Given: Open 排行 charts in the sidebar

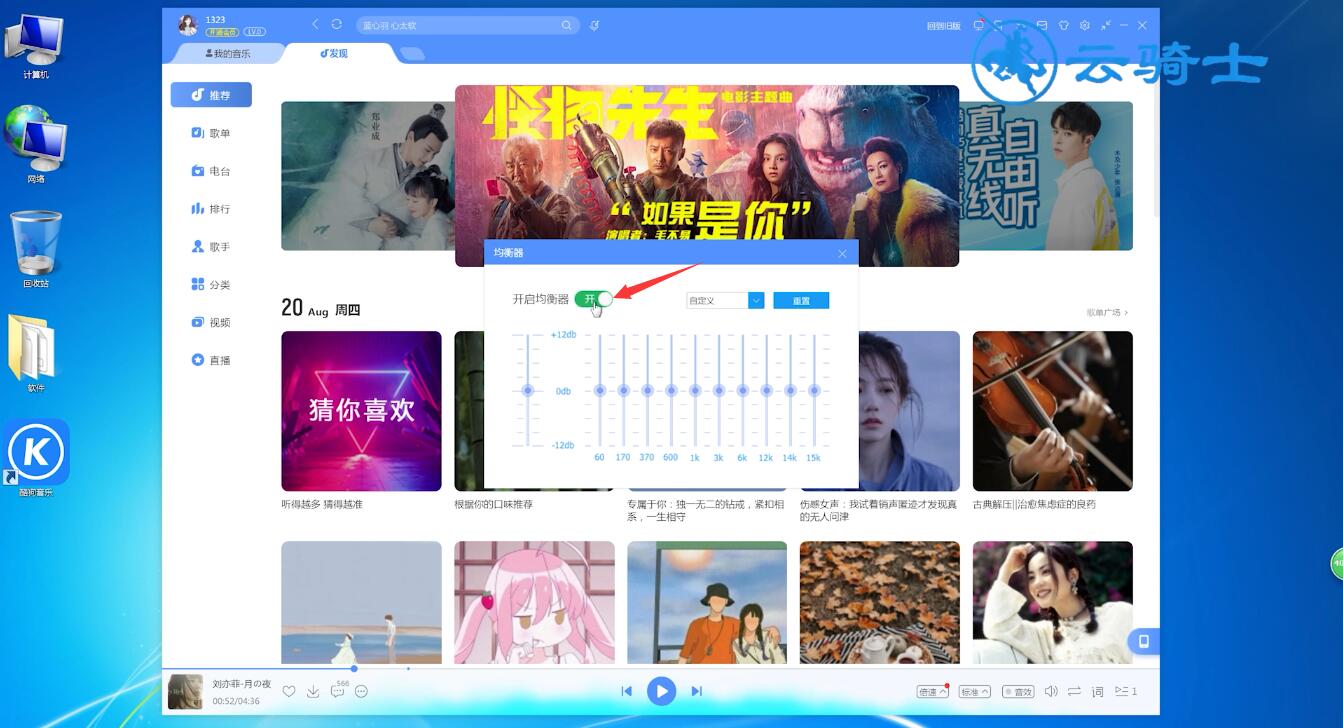Looking at the screenshot, I should pyautogui.click(x=211, y=209).
